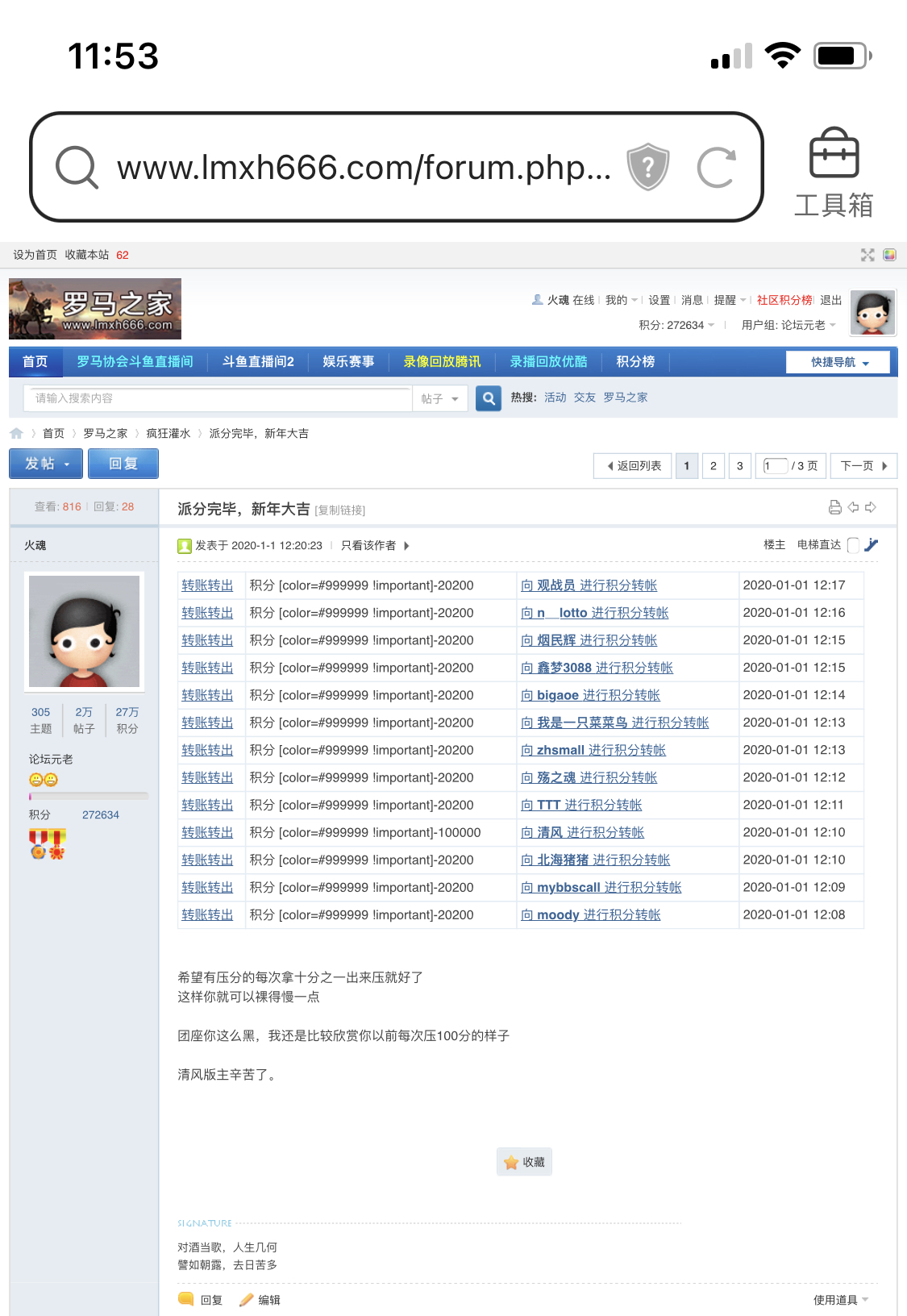Tap the browser reload icon
The image size is (907, 1316).
716,168
